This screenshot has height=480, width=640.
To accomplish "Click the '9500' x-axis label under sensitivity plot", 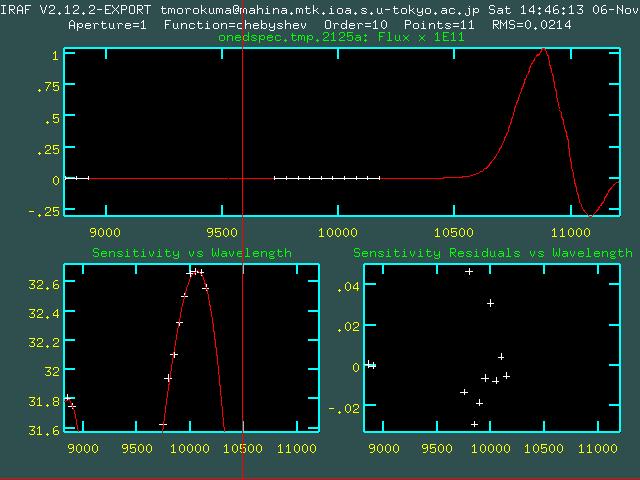I will pyautogui.click(x=137, y=449).
